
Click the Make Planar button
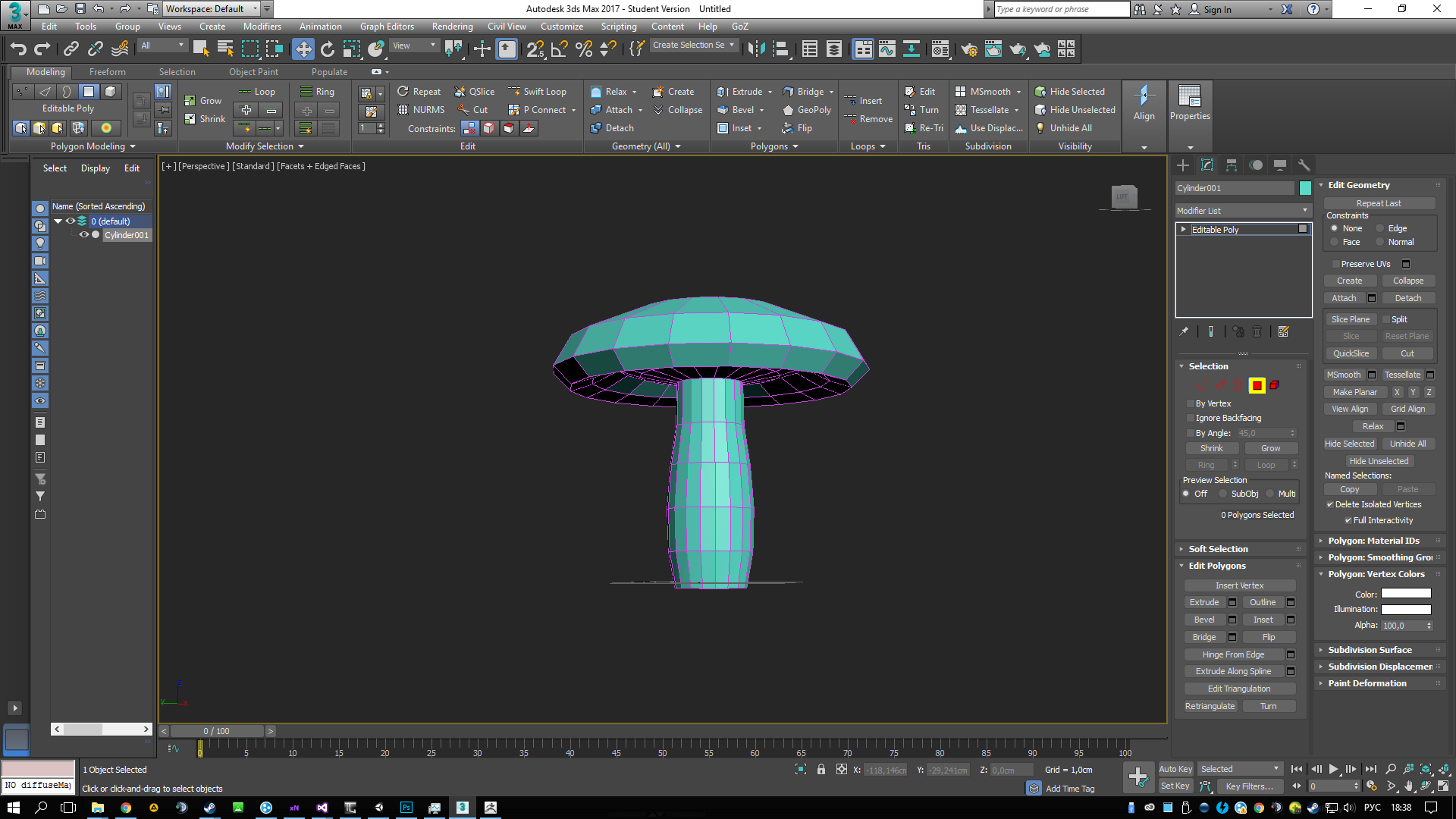click(x=1354, y=392)
